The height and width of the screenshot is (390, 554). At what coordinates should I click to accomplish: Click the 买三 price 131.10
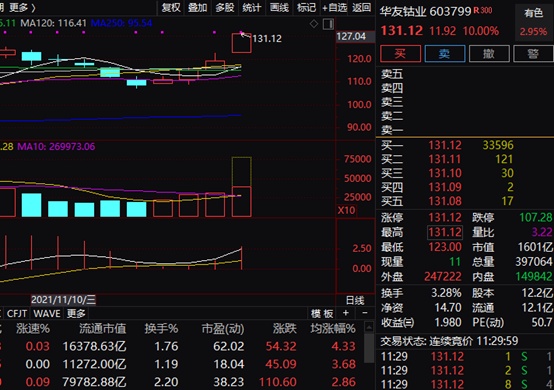(445, 173)
